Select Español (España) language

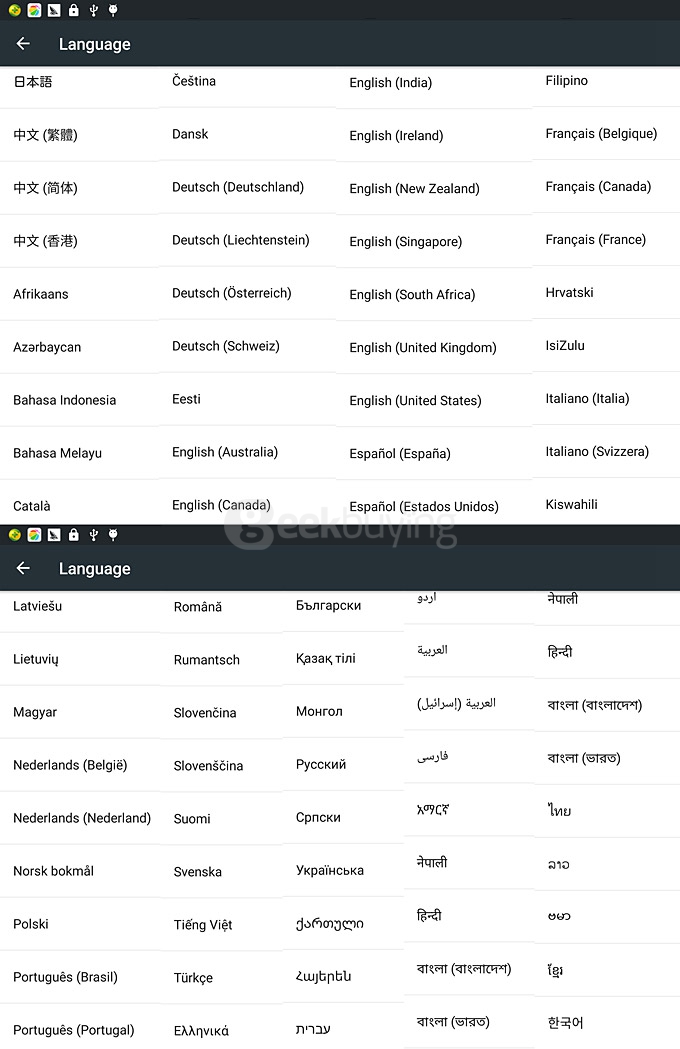400,454
